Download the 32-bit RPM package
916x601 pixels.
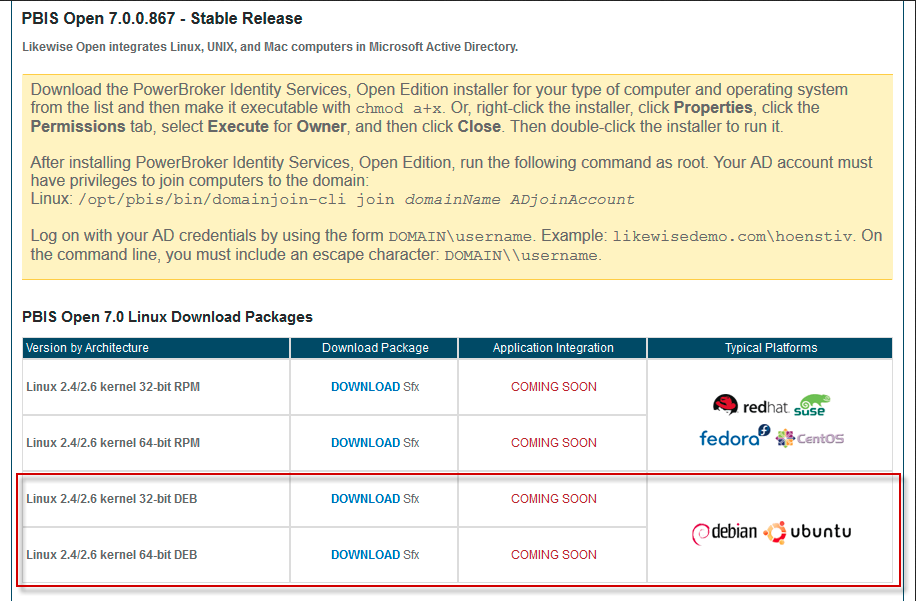coord(365,387)
